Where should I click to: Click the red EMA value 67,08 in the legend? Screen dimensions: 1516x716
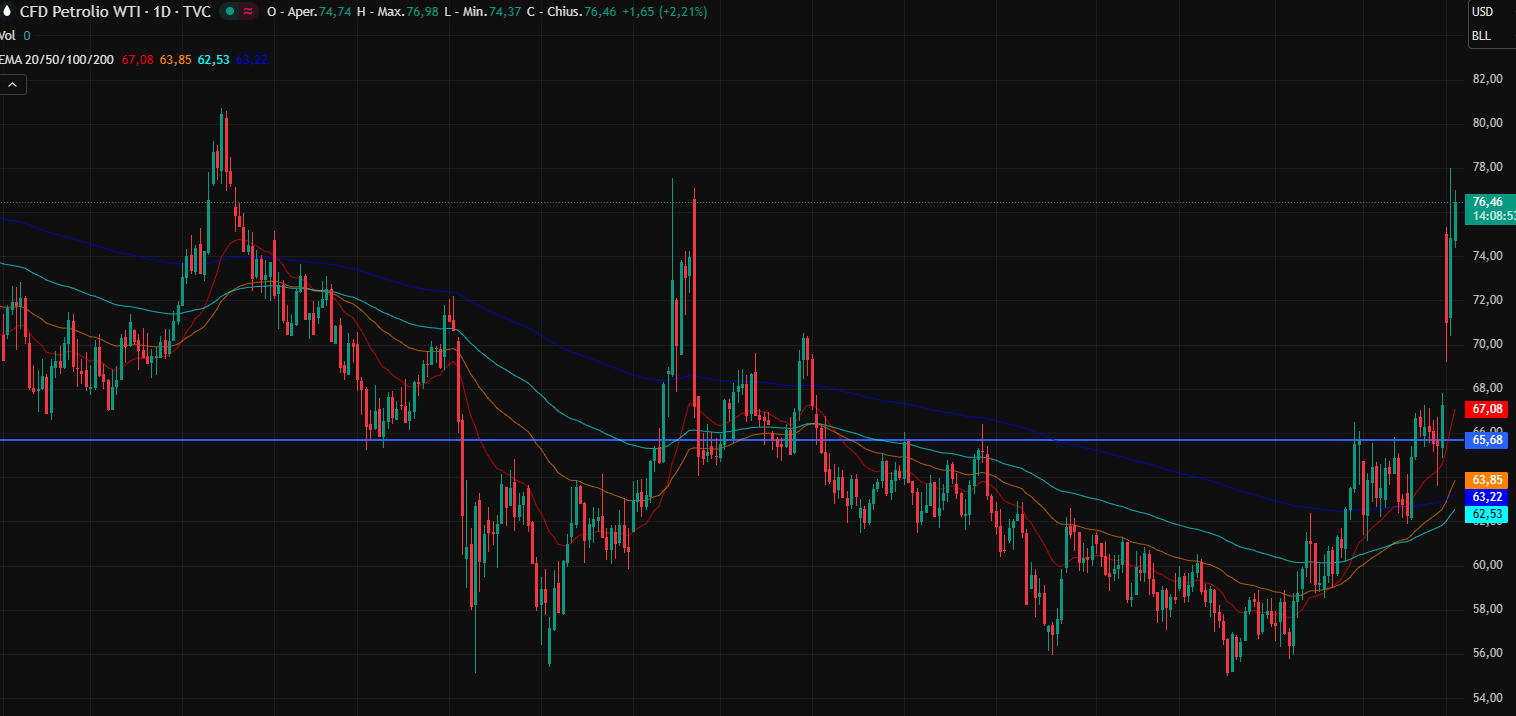(x=138, y=60)
